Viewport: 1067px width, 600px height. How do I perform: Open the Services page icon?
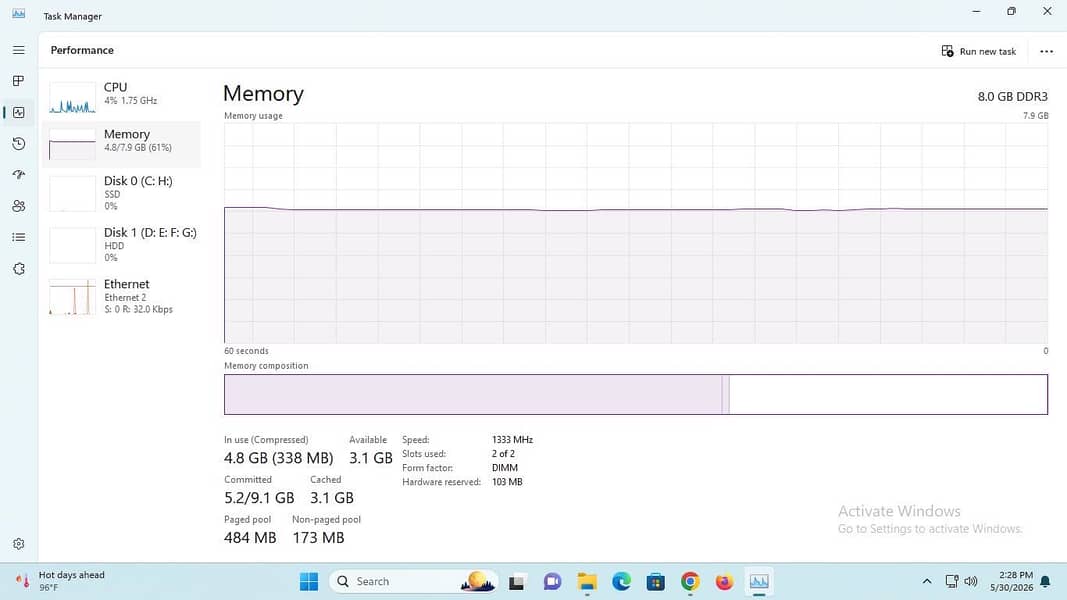tap(18, 269)
